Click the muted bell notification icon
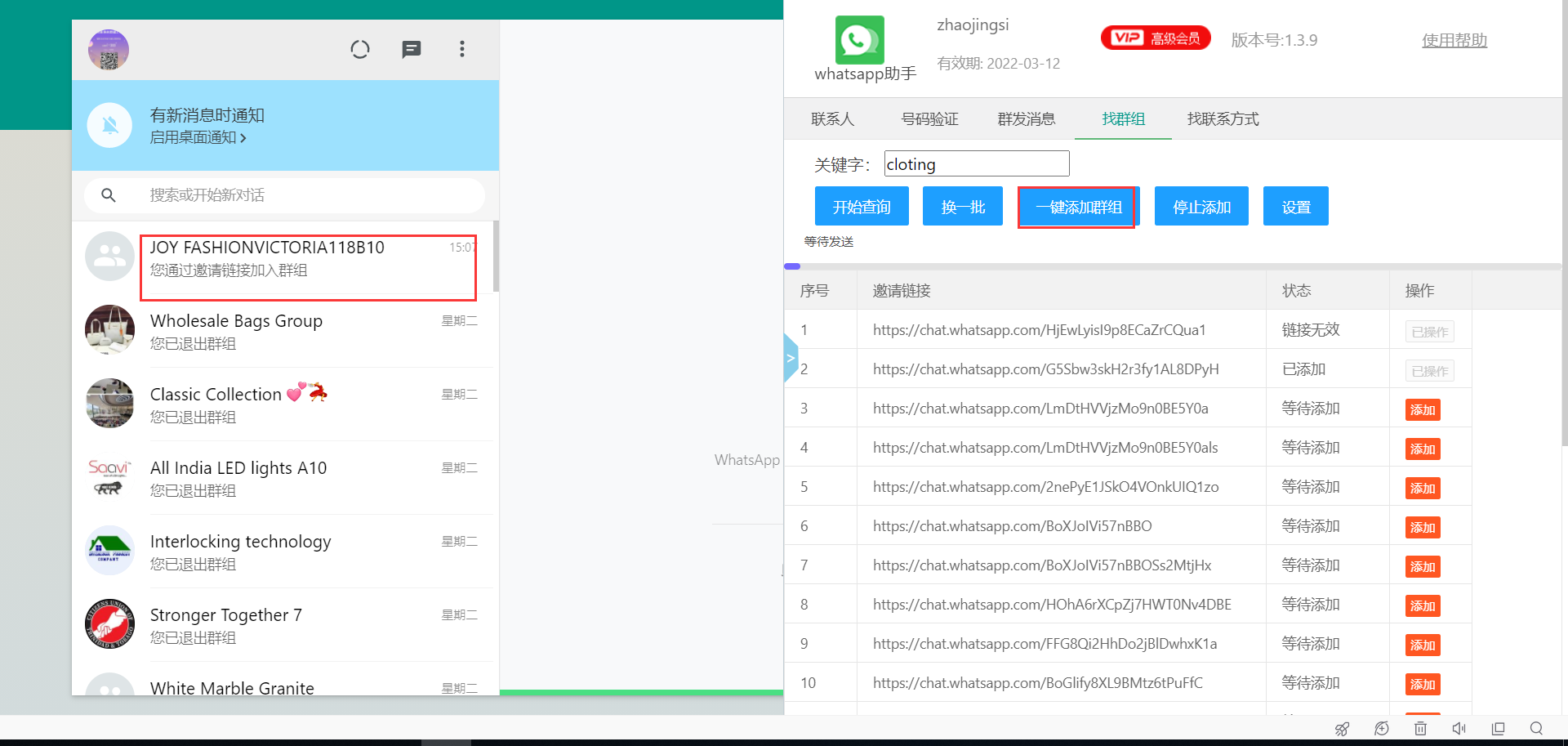The image size is (1568, 746). pos(110,125)
